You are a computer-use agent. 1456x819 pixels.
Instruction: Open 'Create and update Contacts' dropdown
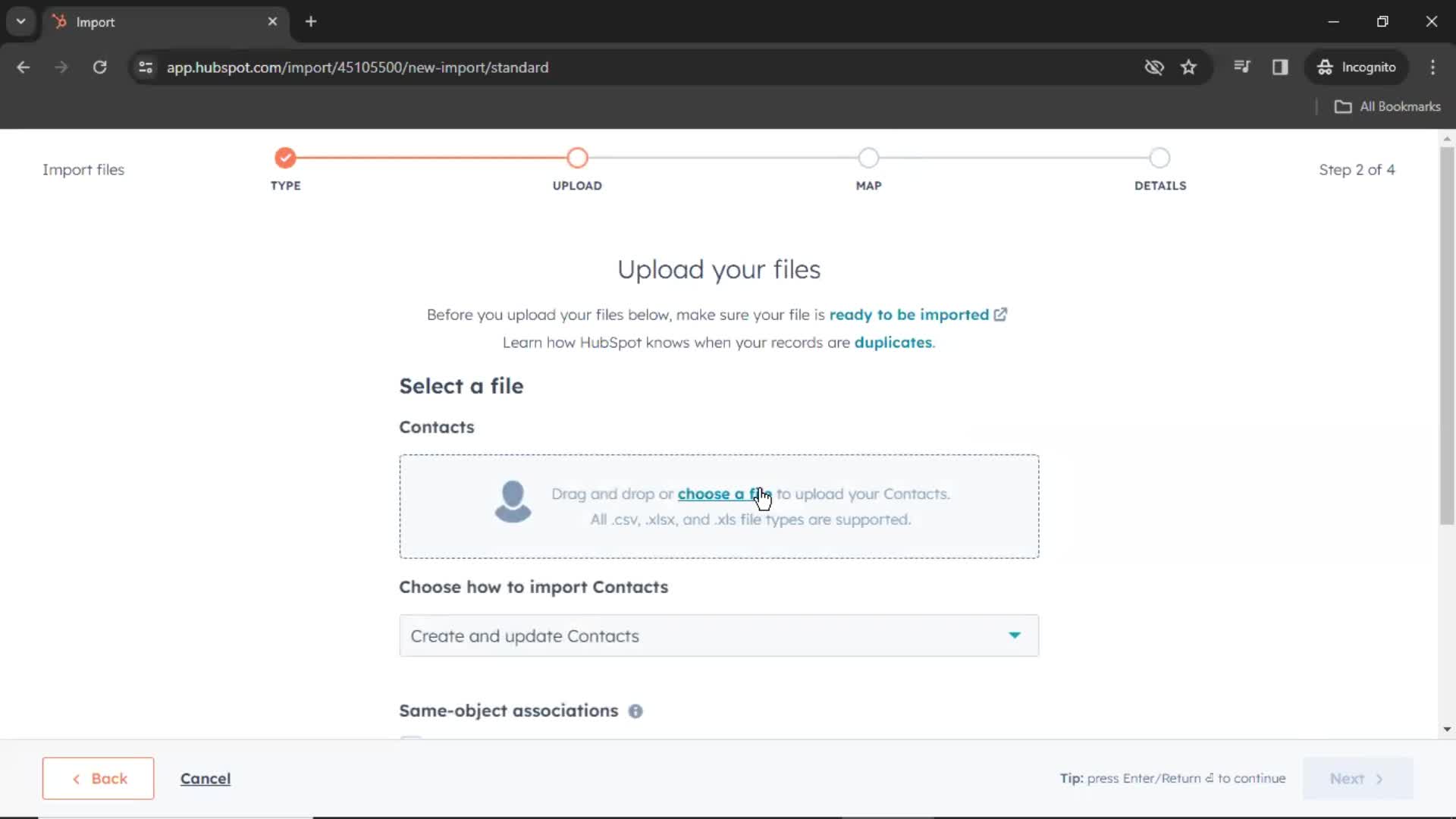[719, 635]
